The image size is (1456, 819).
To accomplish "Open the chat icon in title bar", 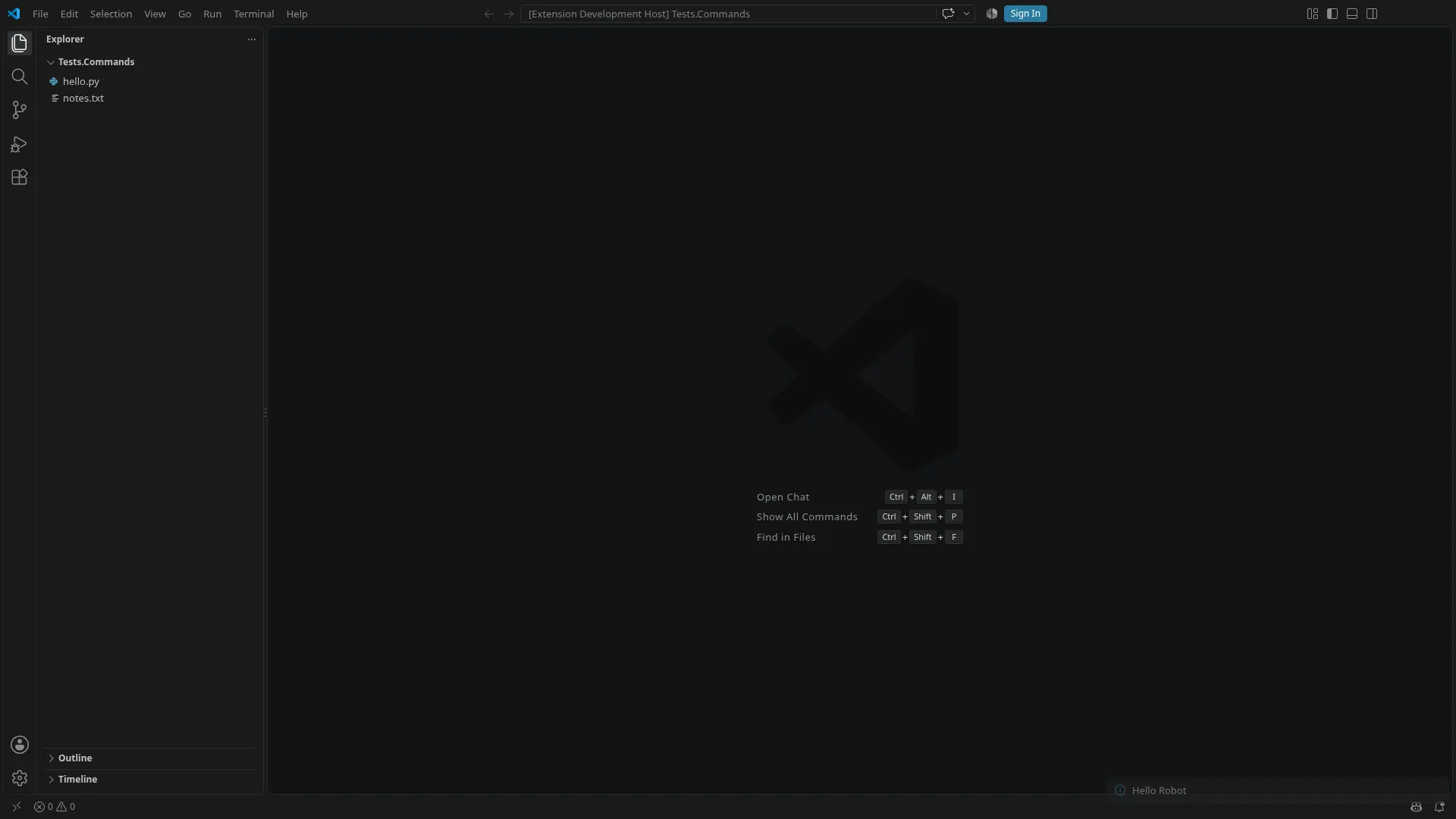I will tap(948, 14).
